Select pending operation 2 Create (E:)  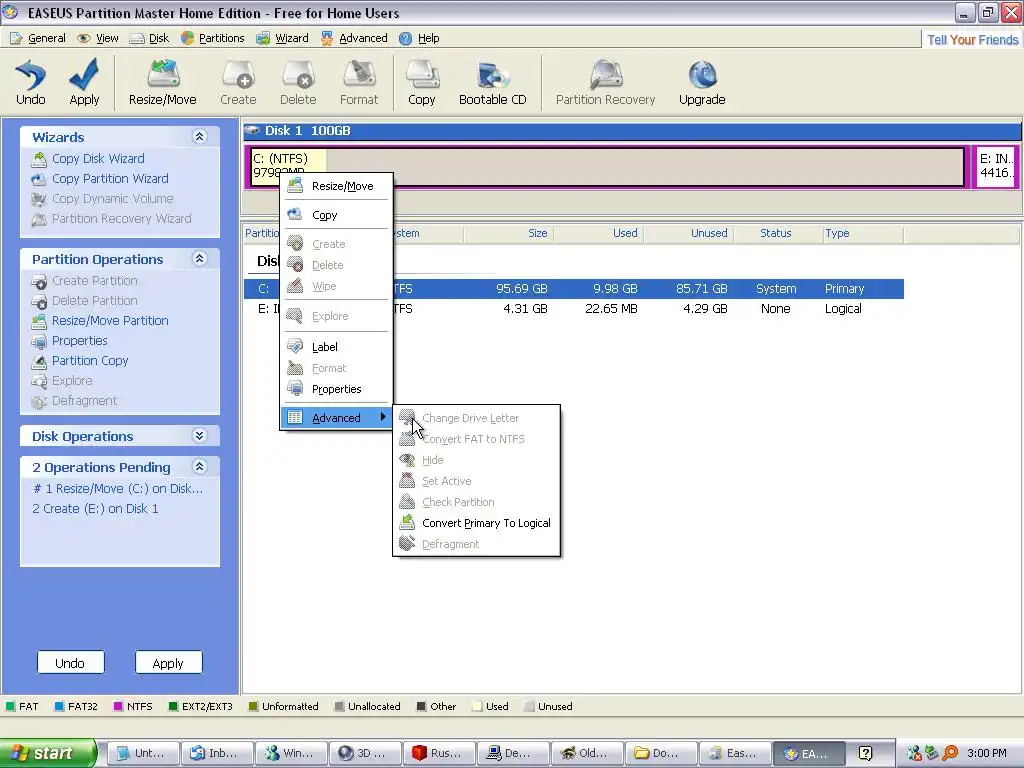coord(95,509)
